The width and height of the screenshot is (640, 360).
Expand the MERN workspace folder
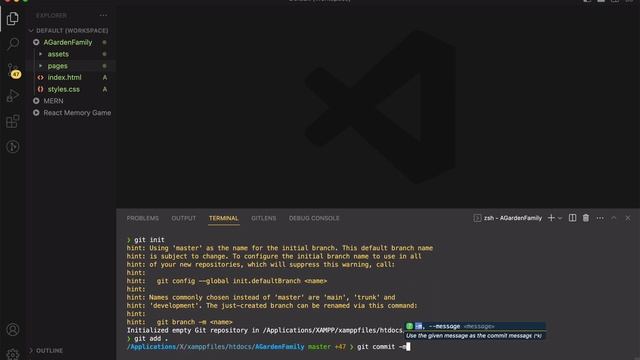(53, 101)
